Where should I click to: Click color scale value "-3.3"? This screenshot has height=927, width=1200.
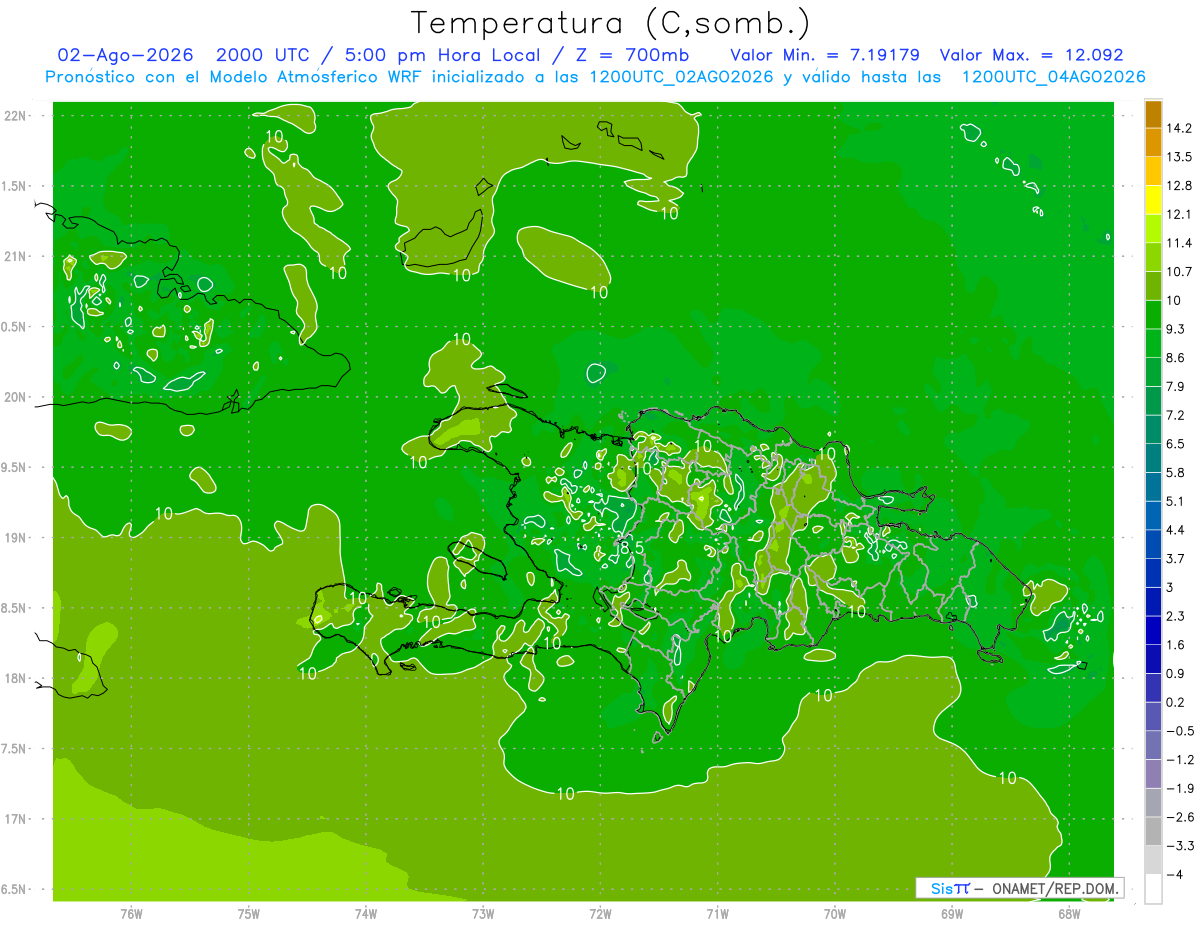coord(1179,846)
